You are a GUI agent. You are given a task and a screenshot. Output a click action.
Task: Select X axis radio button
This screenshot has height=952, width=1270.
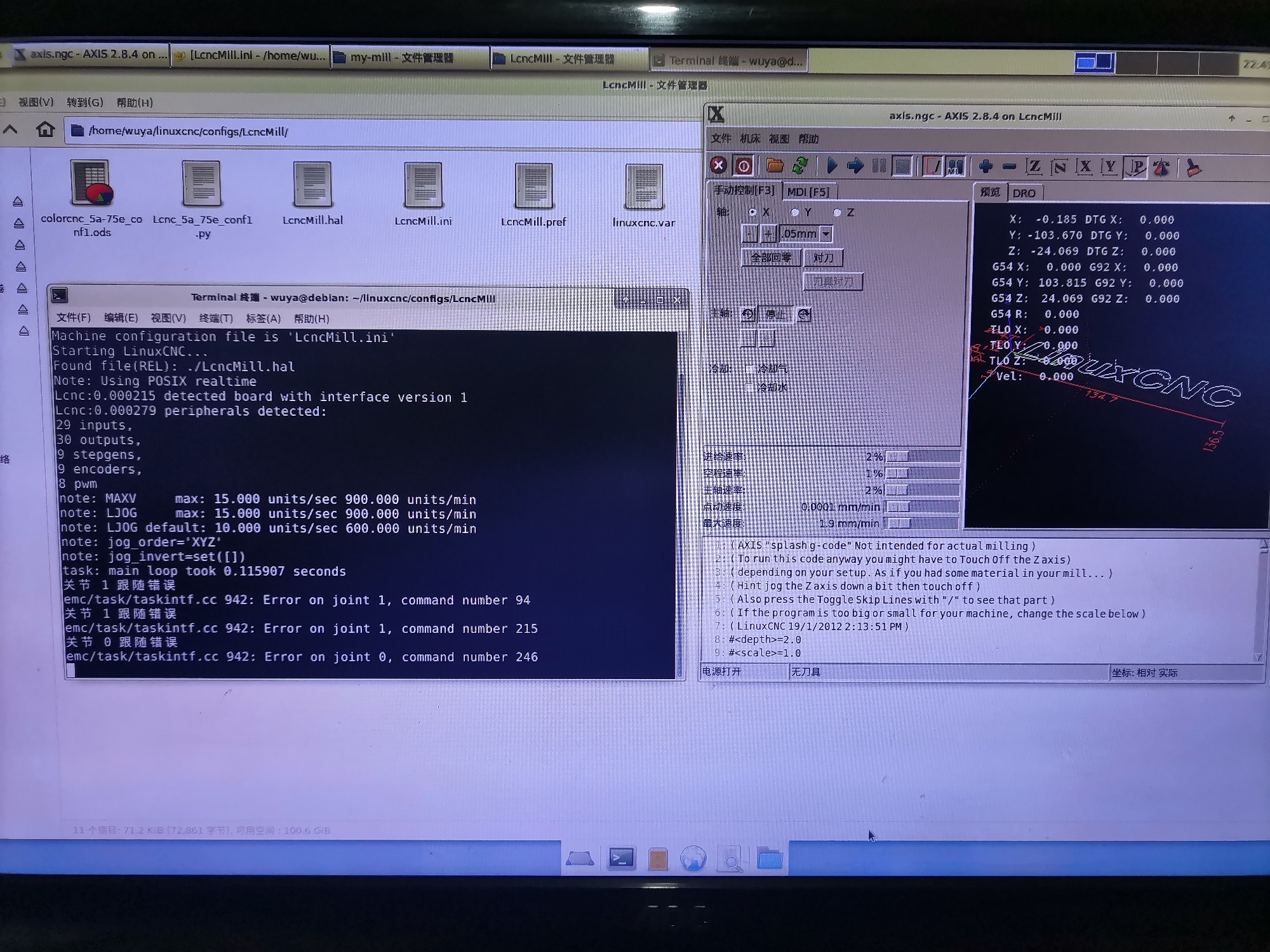point(753,212)
